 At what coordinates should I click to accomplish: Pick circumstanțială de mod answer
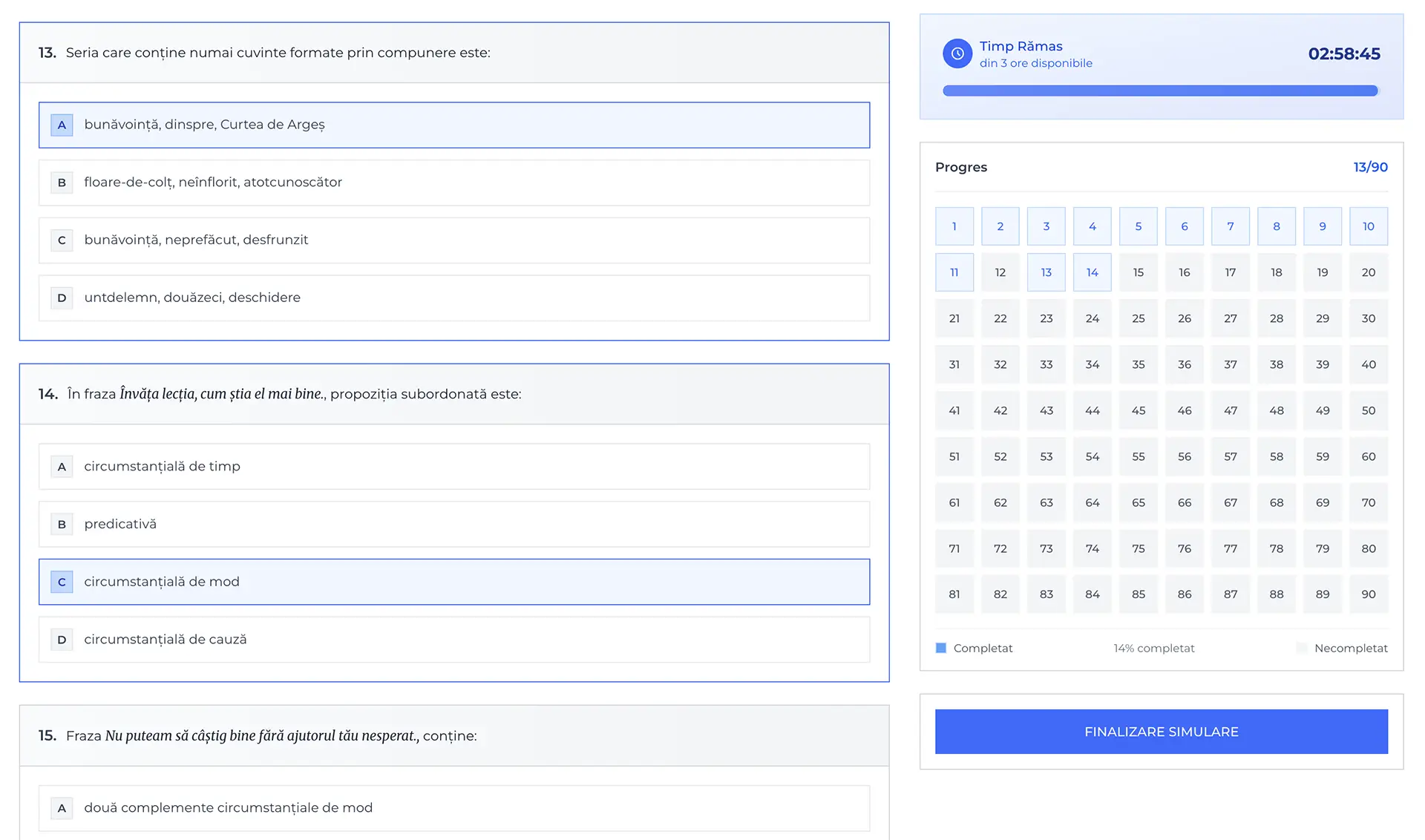454,582
